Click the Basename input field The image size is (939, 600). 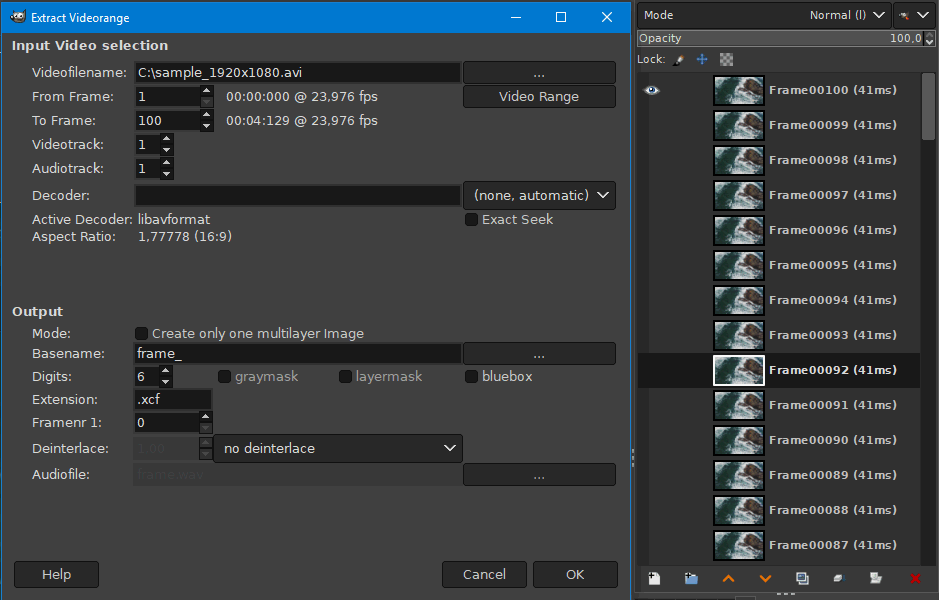(298, 354)
